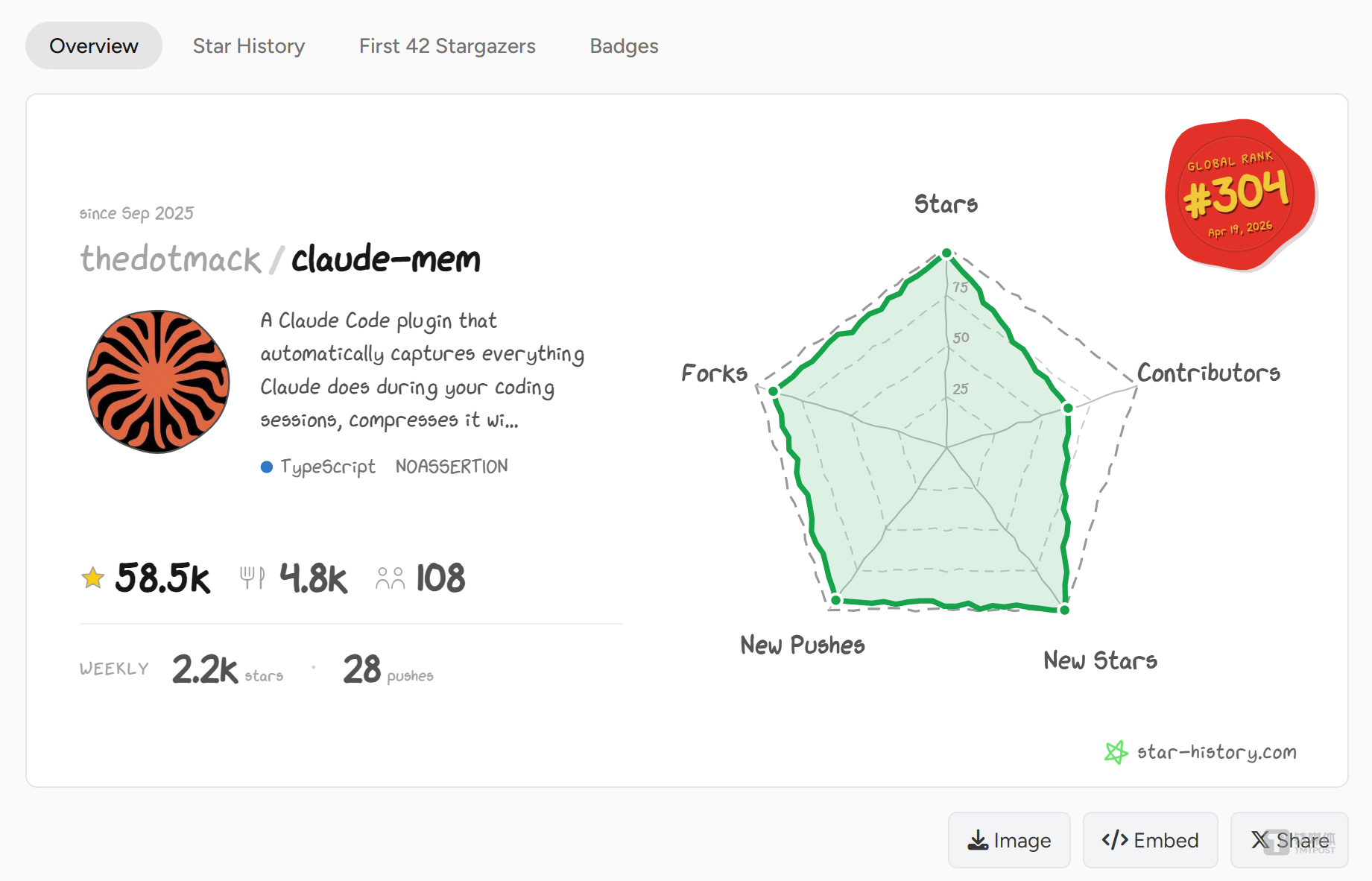
Task: Click the red Global Rank #304 badge
Action: (1238, 194)
